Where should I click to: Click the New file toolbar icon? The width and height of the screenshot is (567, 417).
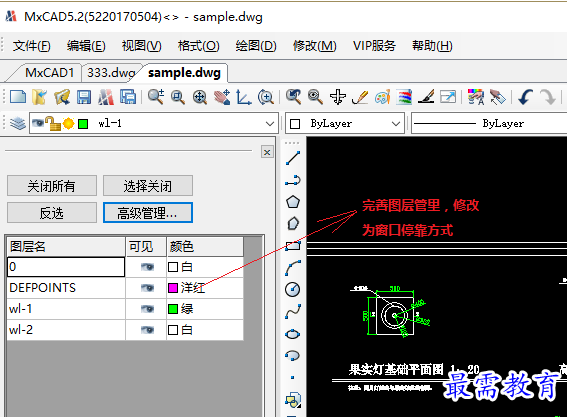tap(18, 97)
